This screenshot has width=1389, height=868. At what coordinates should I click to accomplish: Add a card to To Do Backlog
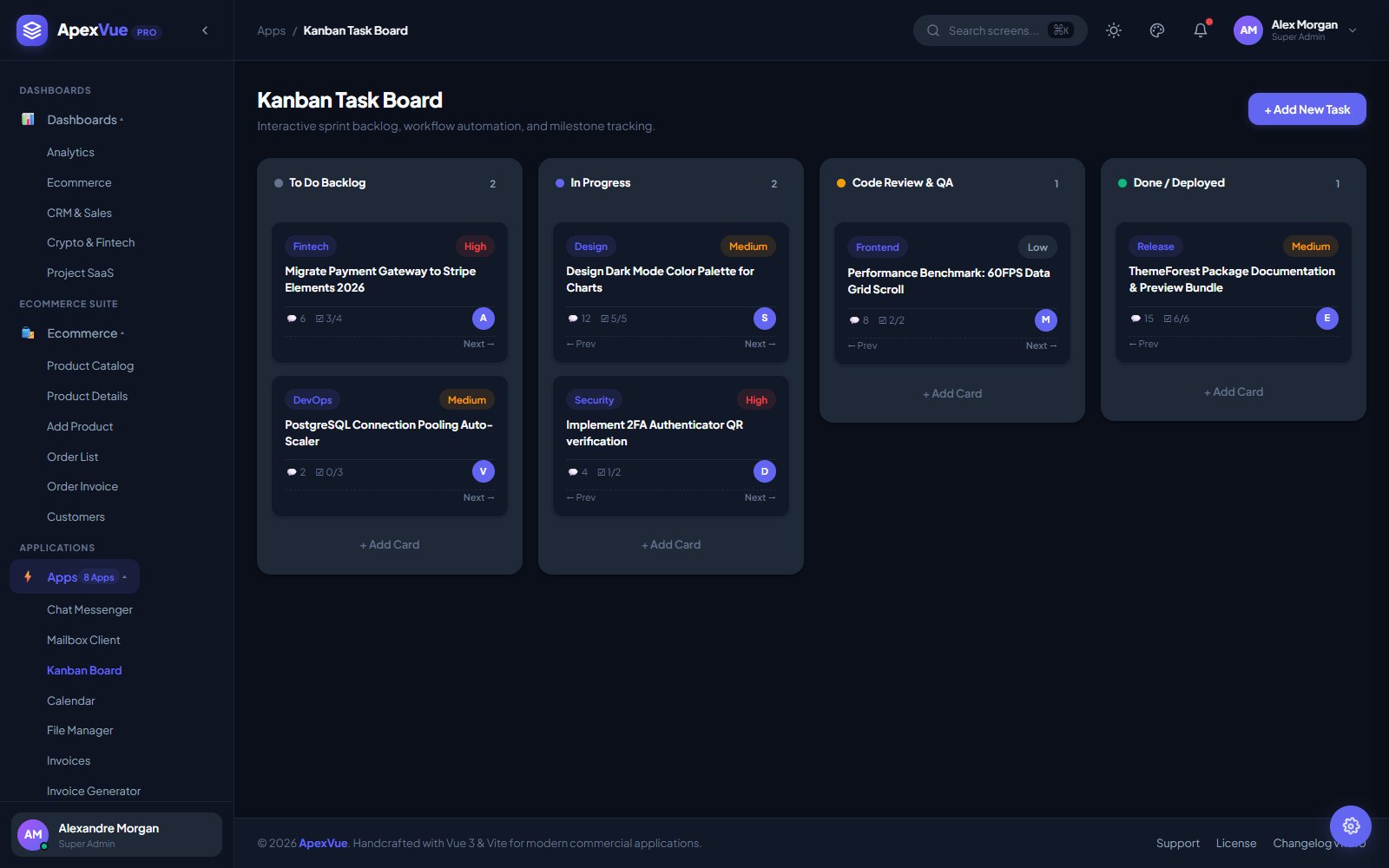point(390,544)
